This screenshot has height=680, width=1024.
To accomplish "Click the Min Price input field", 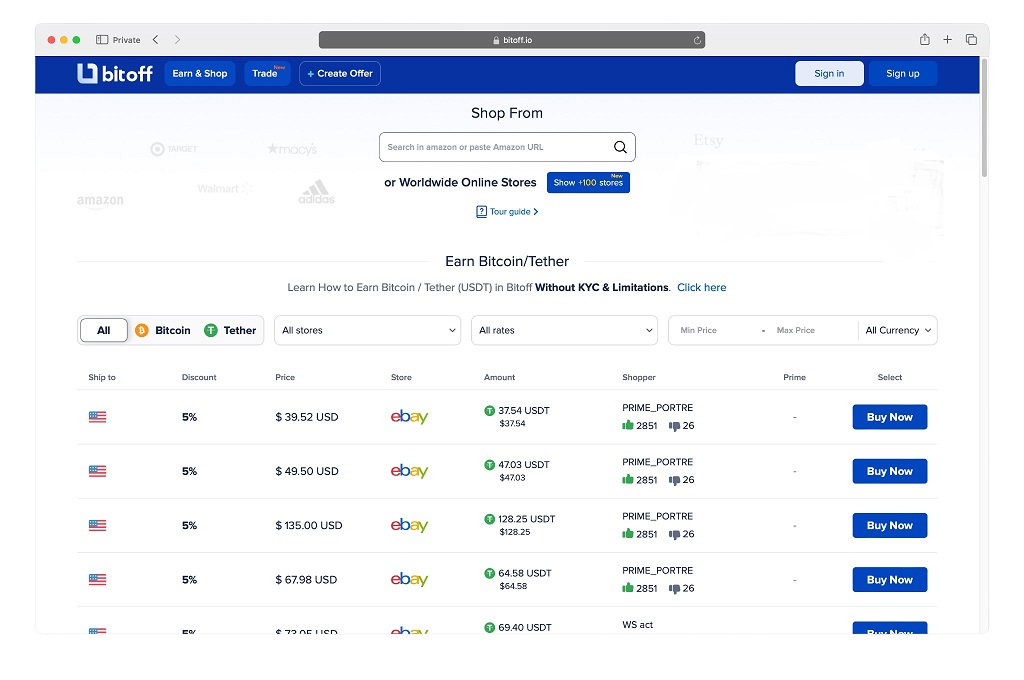I will [x=714, y=330].
